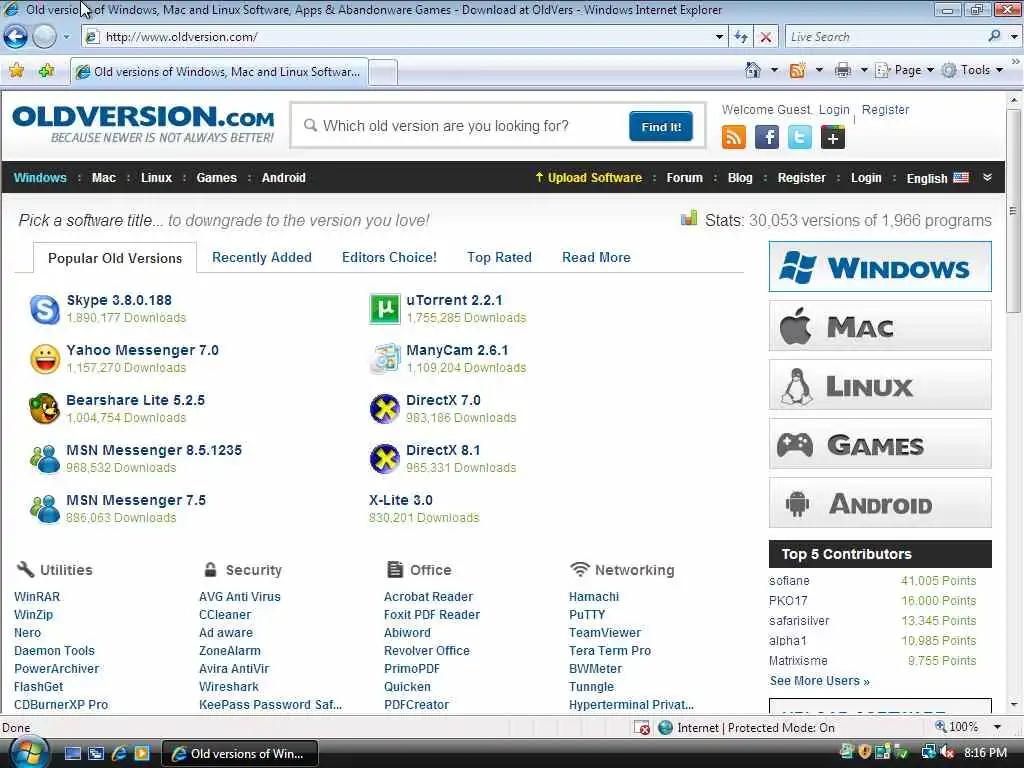Open the Wireshark link under Security
The width and height of the screenshot is (1024, 768).
[229, 686]
